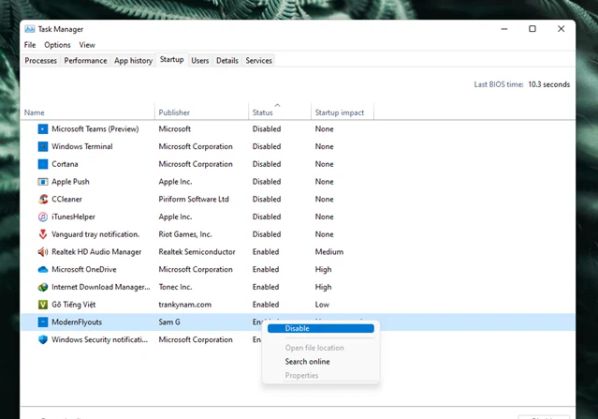Click the Medium startup impact value

[x=329, y=252]
